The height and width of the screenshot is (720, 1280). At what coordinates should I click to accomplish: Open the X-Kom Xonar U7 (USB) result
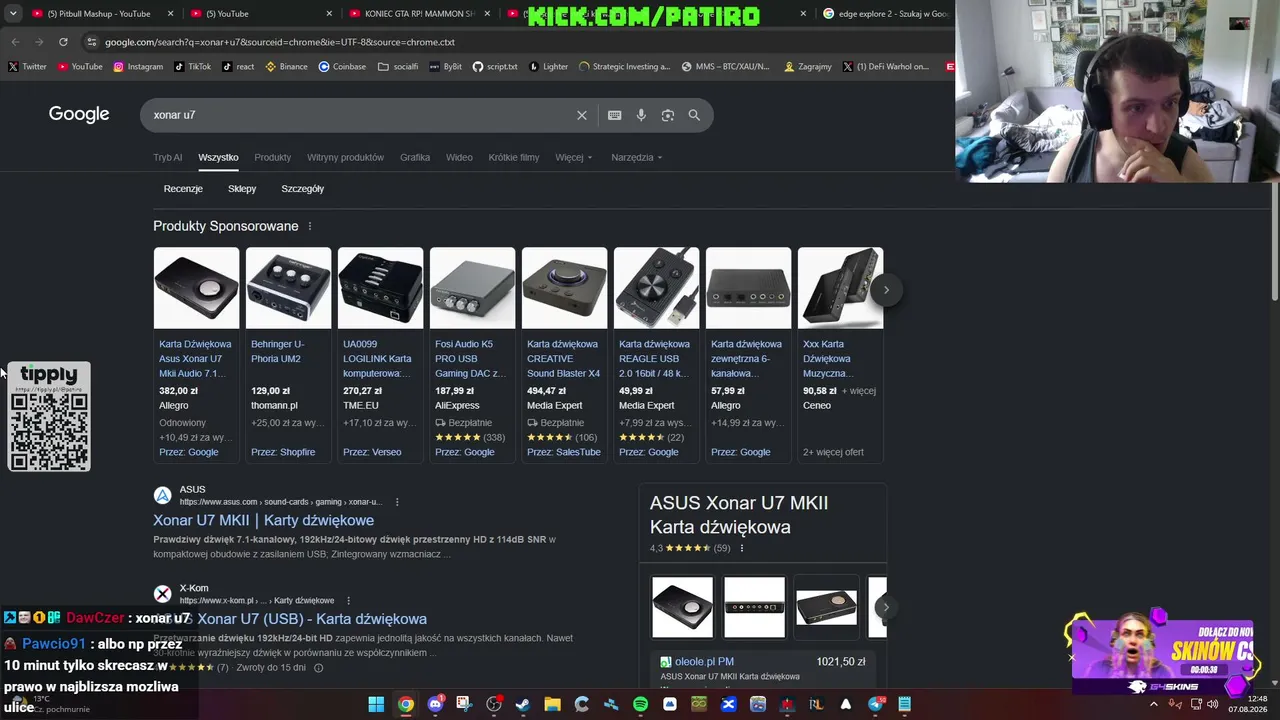pos(312,619)
